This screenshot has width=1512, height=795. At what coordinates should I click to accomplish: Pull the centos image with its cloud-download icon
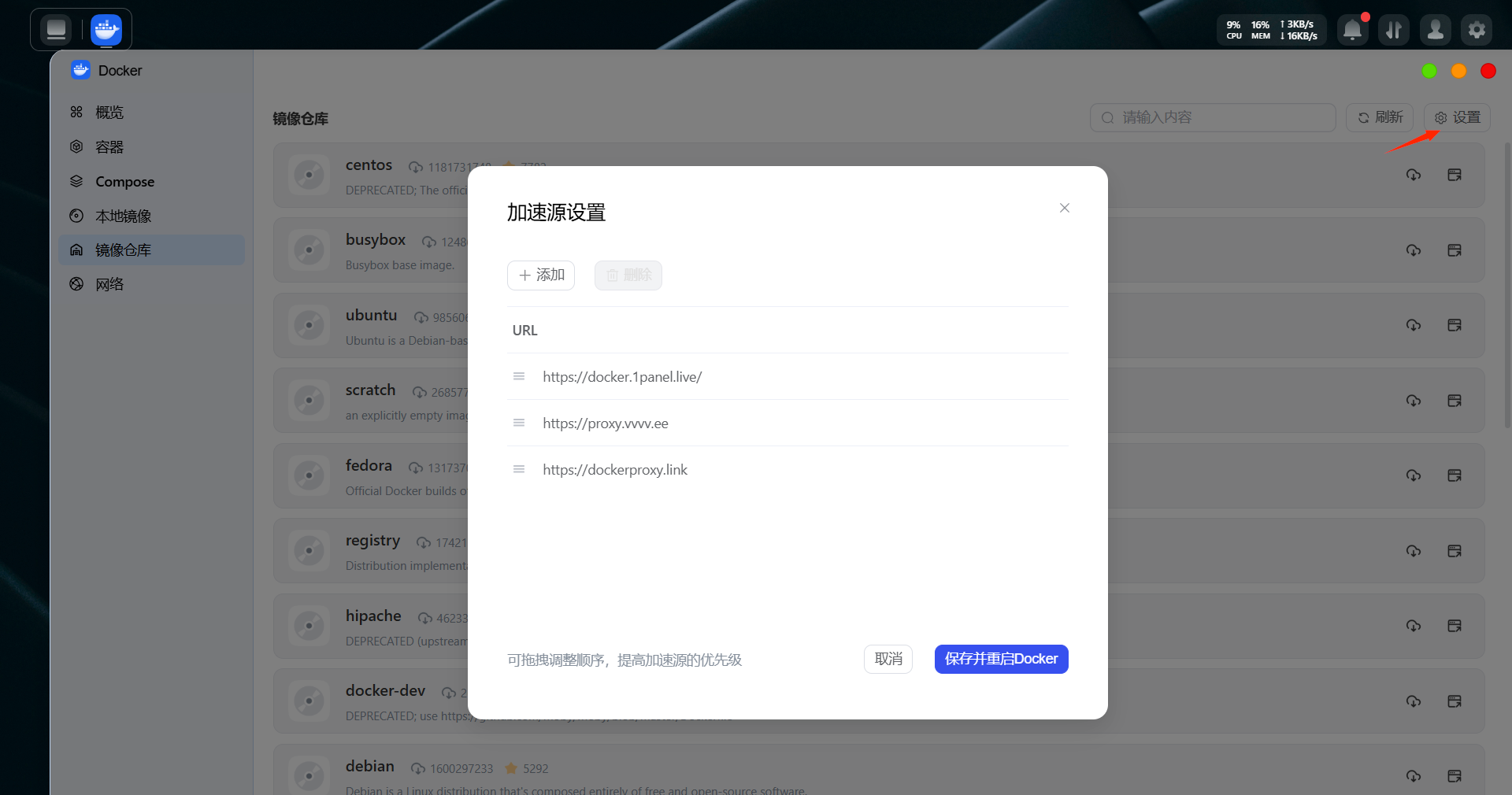[1414, 175]
